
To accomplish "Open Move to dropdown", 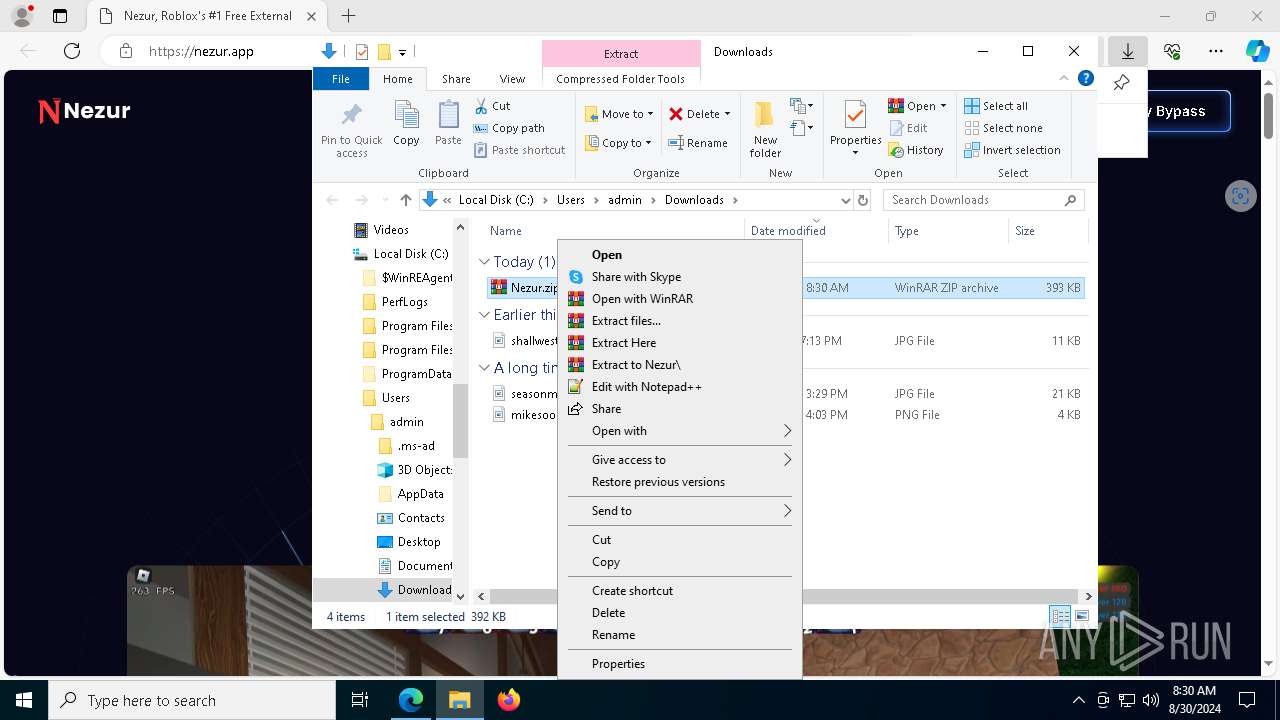I will coord(619,114).
